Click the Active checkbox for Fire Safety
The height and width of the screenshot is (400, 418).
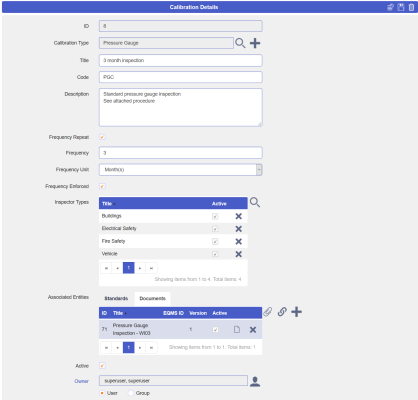[x=215, y=242]
